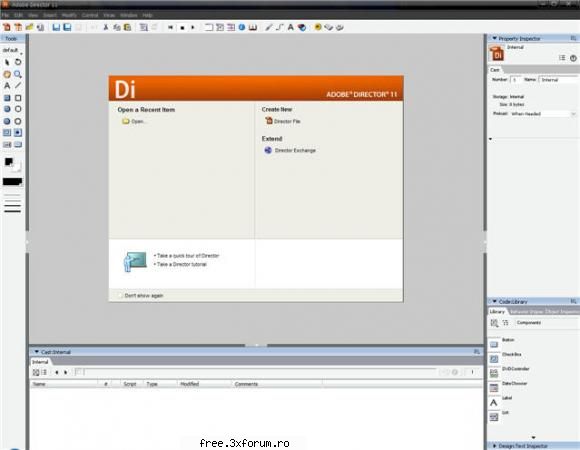Create a new Director File
580x450 pixels.
coord(283,121)
